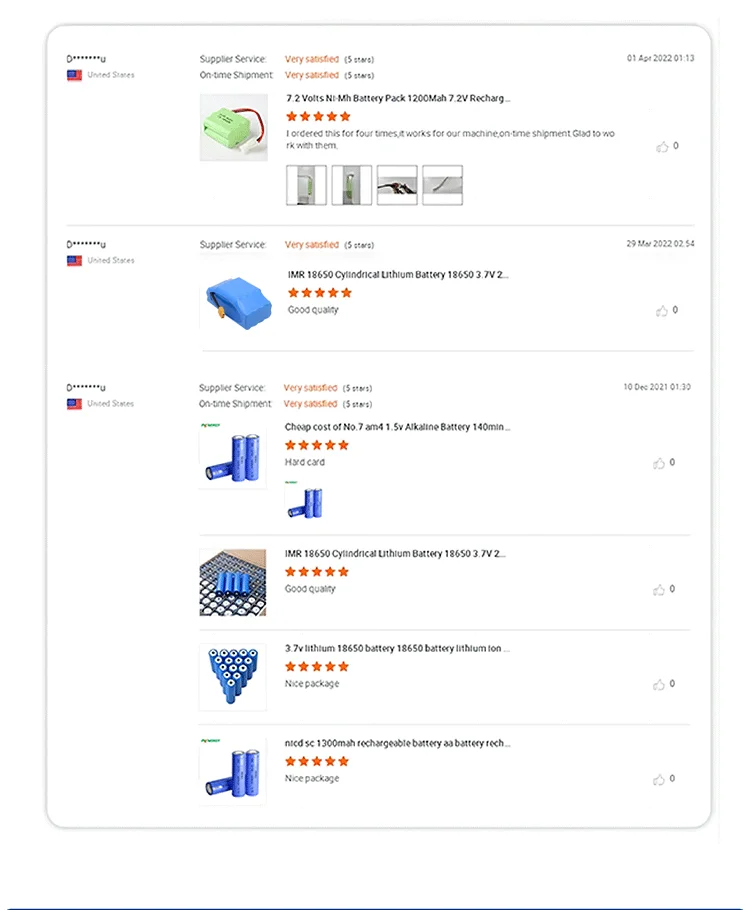The image size is (750, 910).
Task: Open nicd sc 1300mah rechargeable battery link
Action: coord(397,743)
